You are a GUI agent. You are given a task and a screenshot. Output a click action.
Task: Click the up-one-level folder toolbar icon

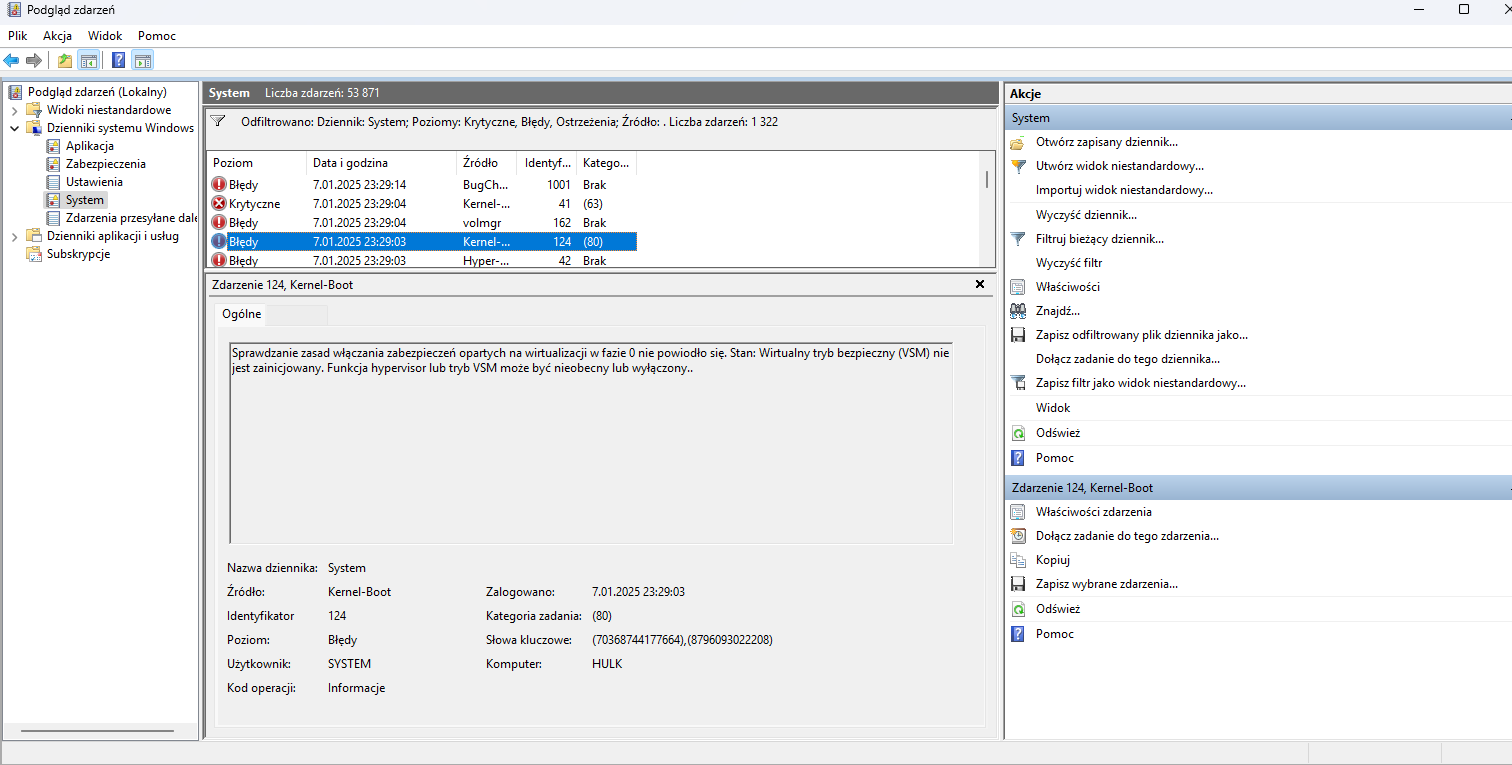[x=65, y=60]
